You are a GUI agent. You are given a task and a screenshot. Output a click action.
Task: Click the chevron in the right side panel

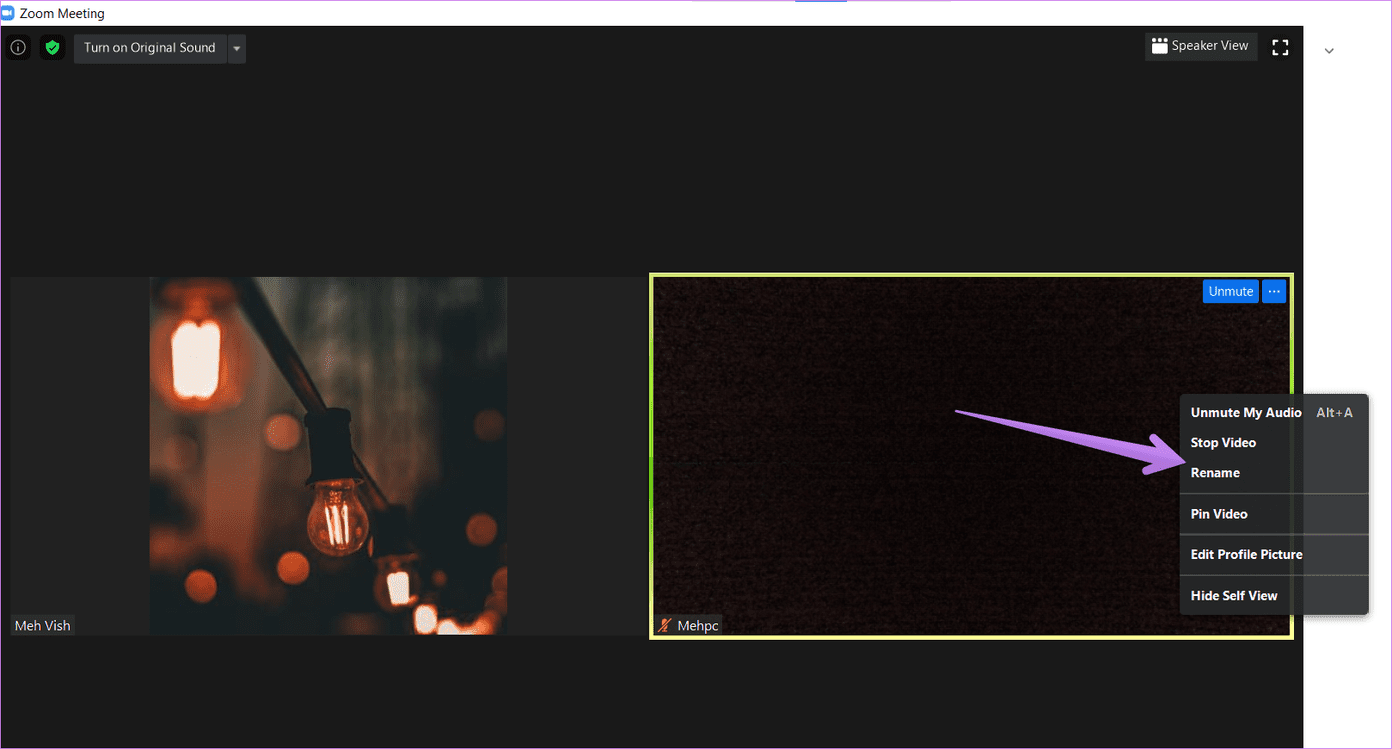tap(1329, 51)
